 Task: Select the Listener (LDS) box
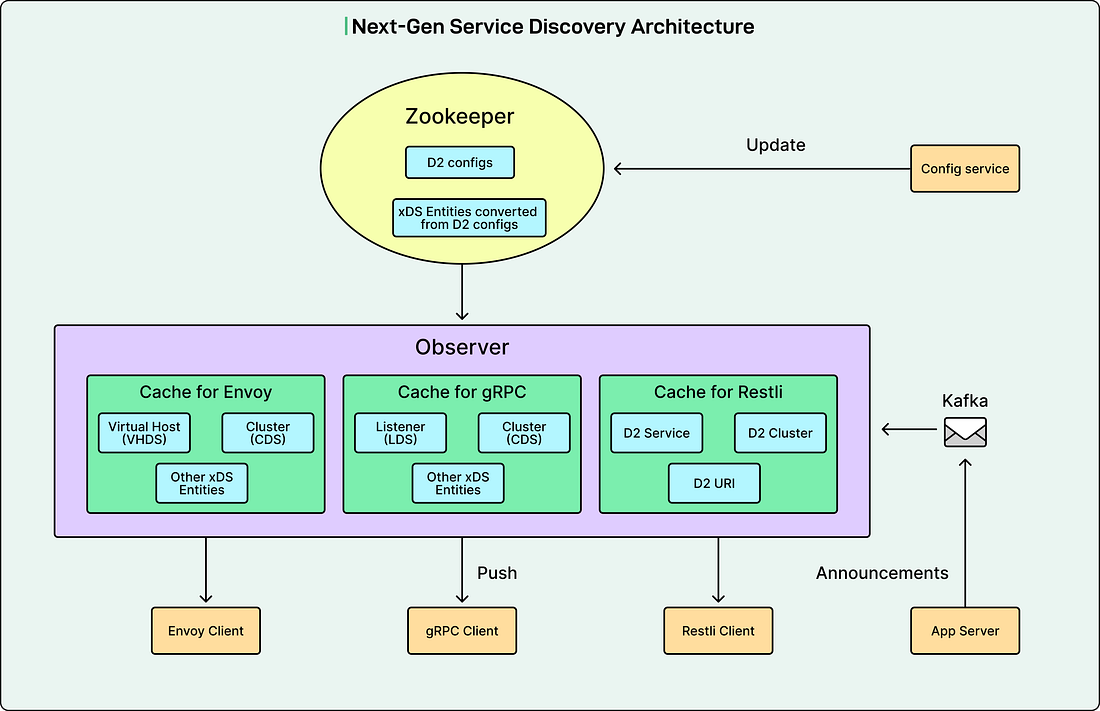click(400, 433)
